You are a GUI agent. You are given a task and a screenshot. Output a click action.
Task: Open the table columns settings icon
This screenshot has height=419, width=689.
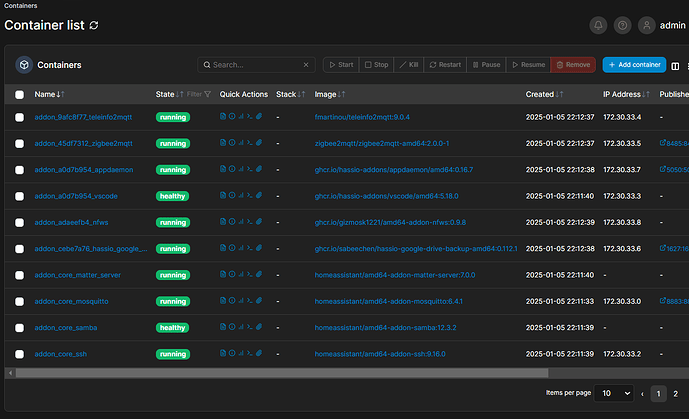675,66
